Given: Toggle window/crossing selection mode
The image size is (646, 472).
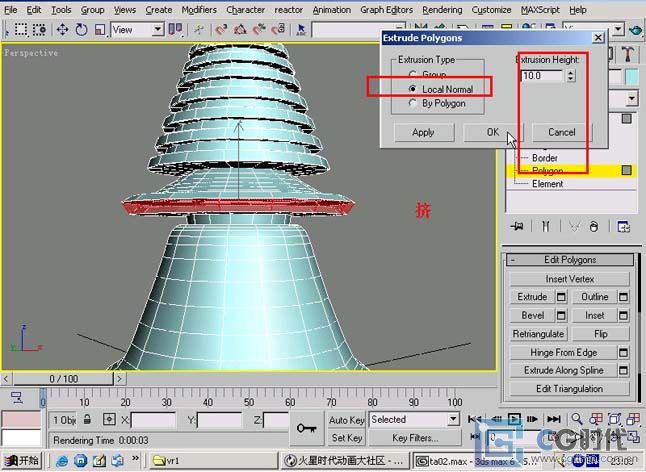Looking at the screenshot, I should 40,30.
